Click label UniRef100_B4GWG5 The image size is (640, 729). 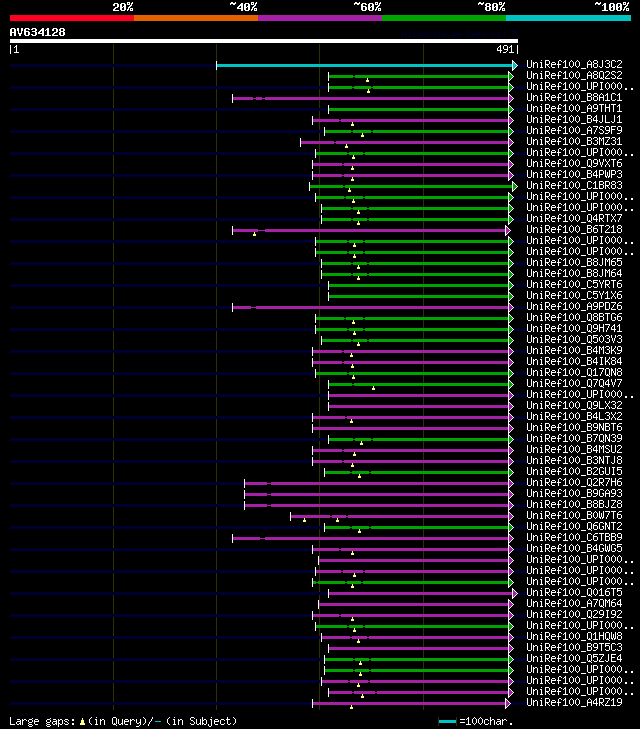point(574,549)
